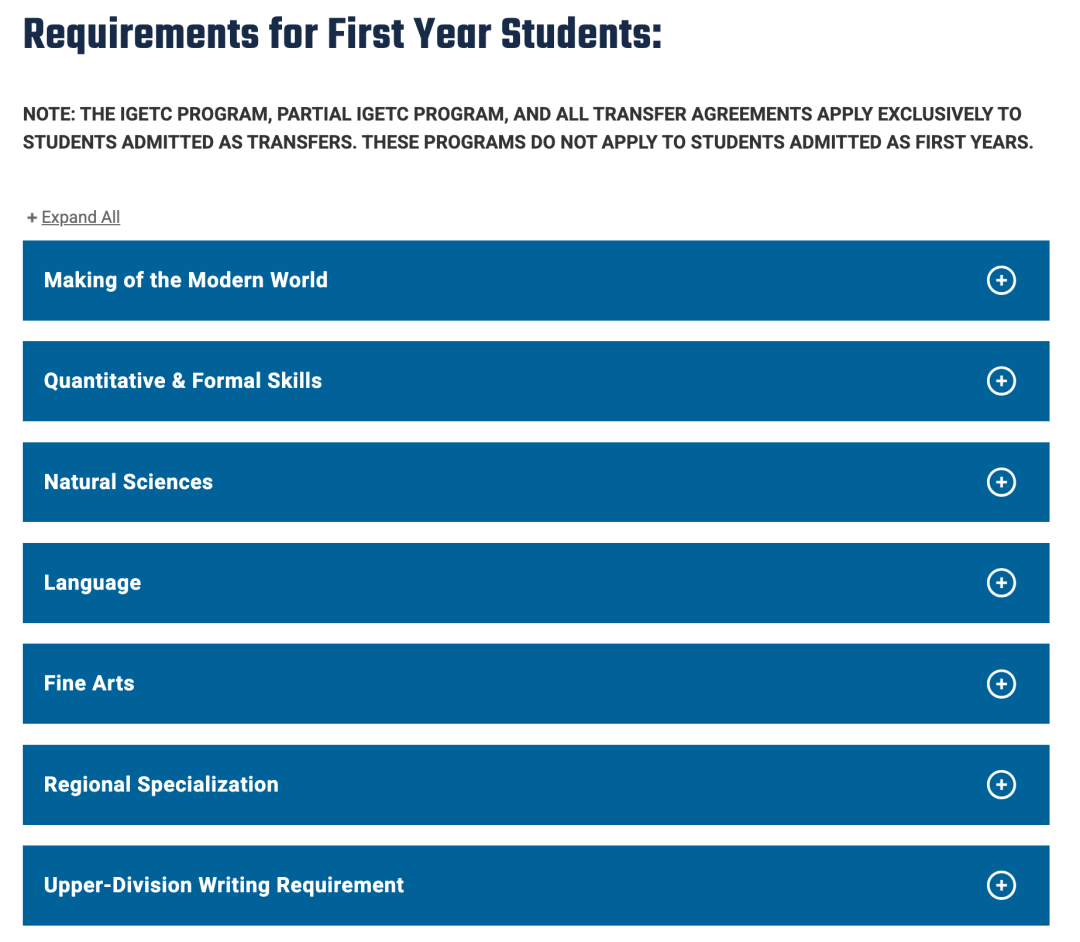This screenshot has height=942, width=1080.
Task: Show the Regional Specialization section via its title
Action: tap(161, 785)
